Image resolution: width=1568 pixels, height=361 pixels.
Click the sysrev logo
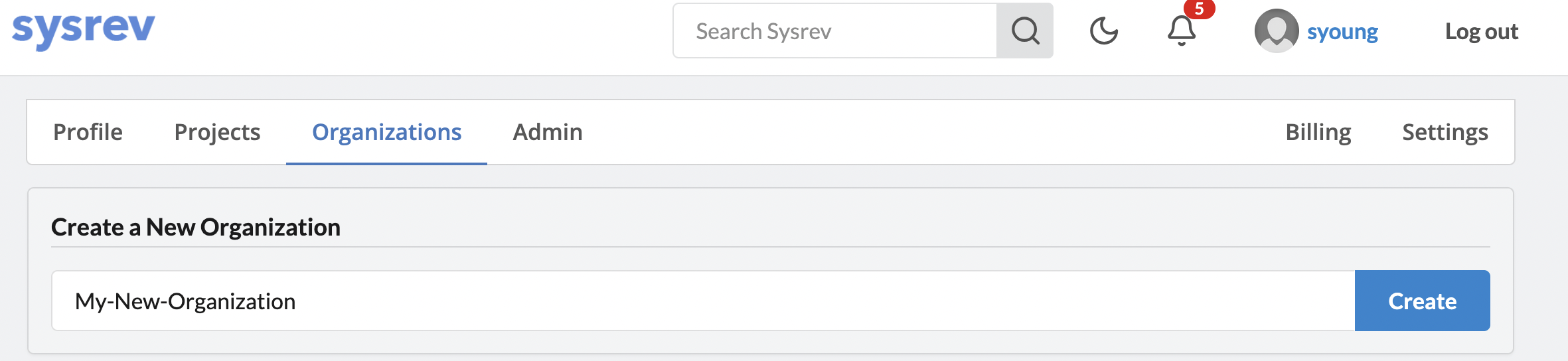click(84, 31)
